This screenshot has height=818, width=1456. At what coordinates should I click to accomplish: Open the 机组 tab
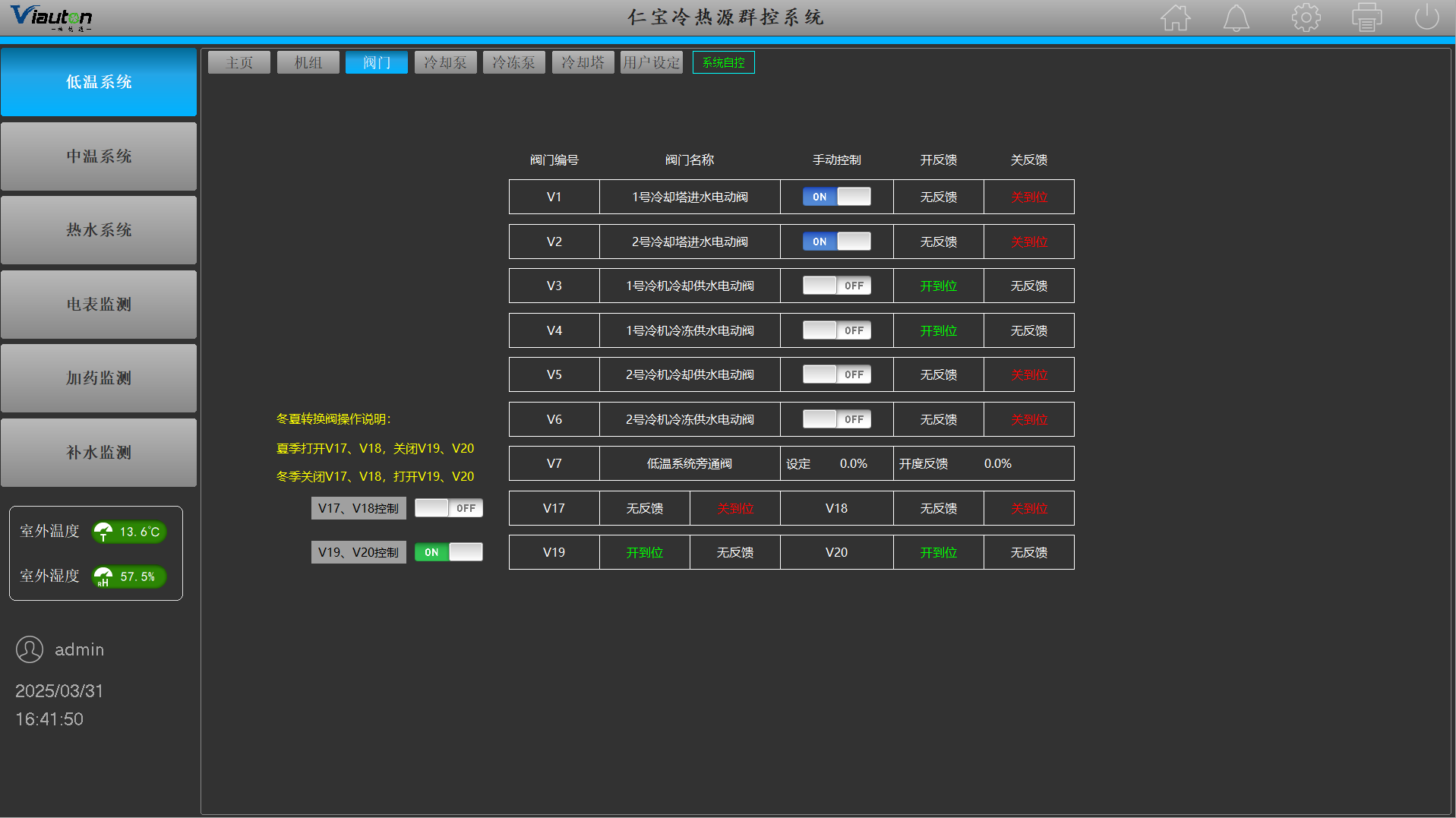308,62
